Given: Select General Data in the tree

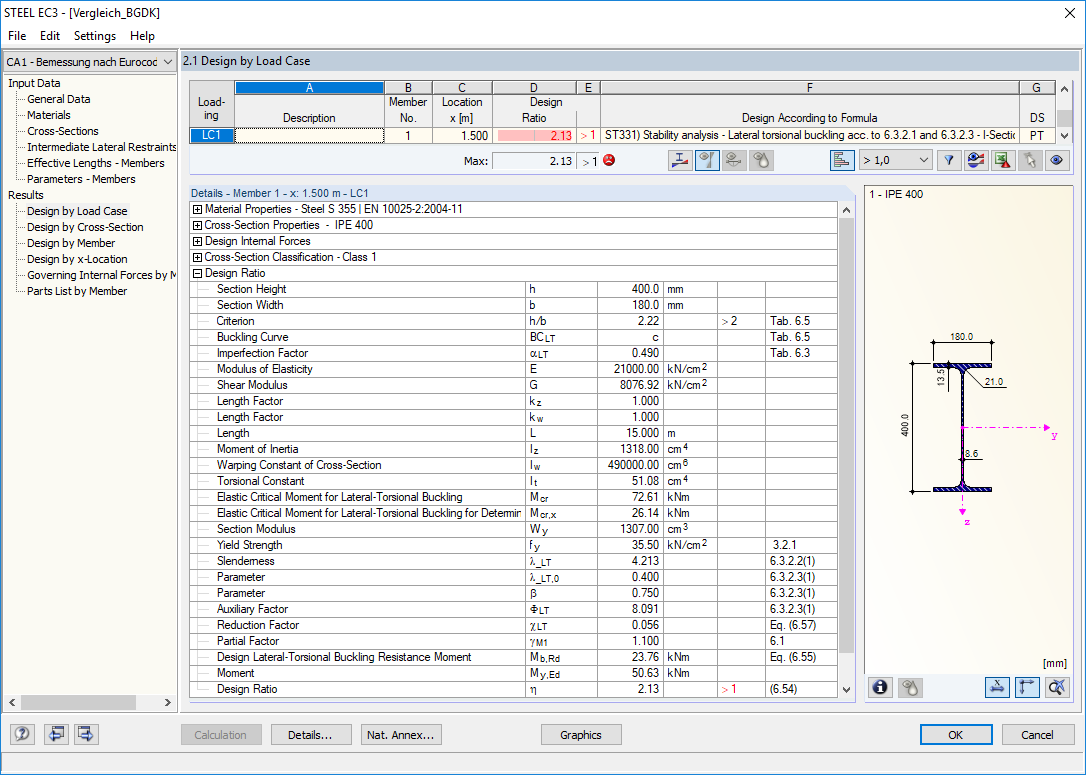Looking at the screenshot, I should [x=58, y=99].
